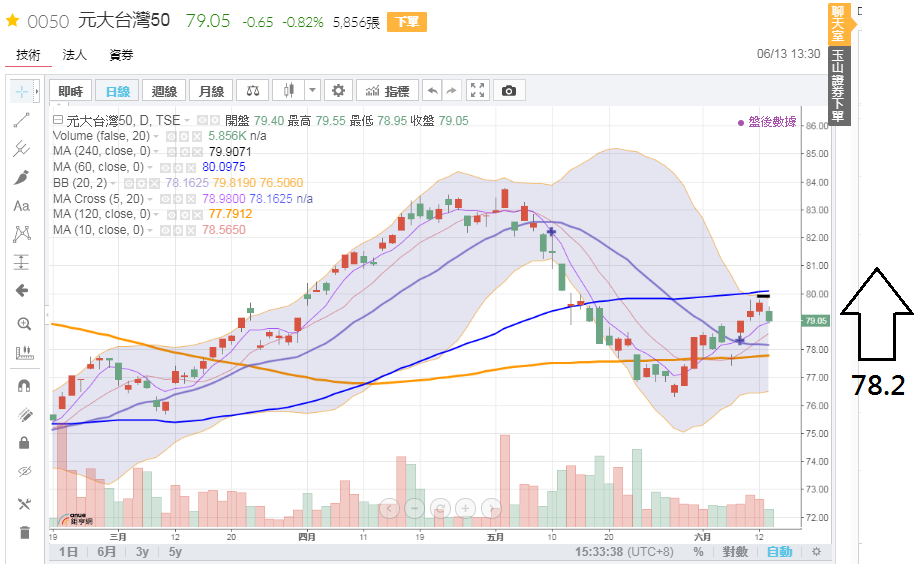Lock all drawing tools
The width and height of the screenshot is (920, 580).
point(24,443)
